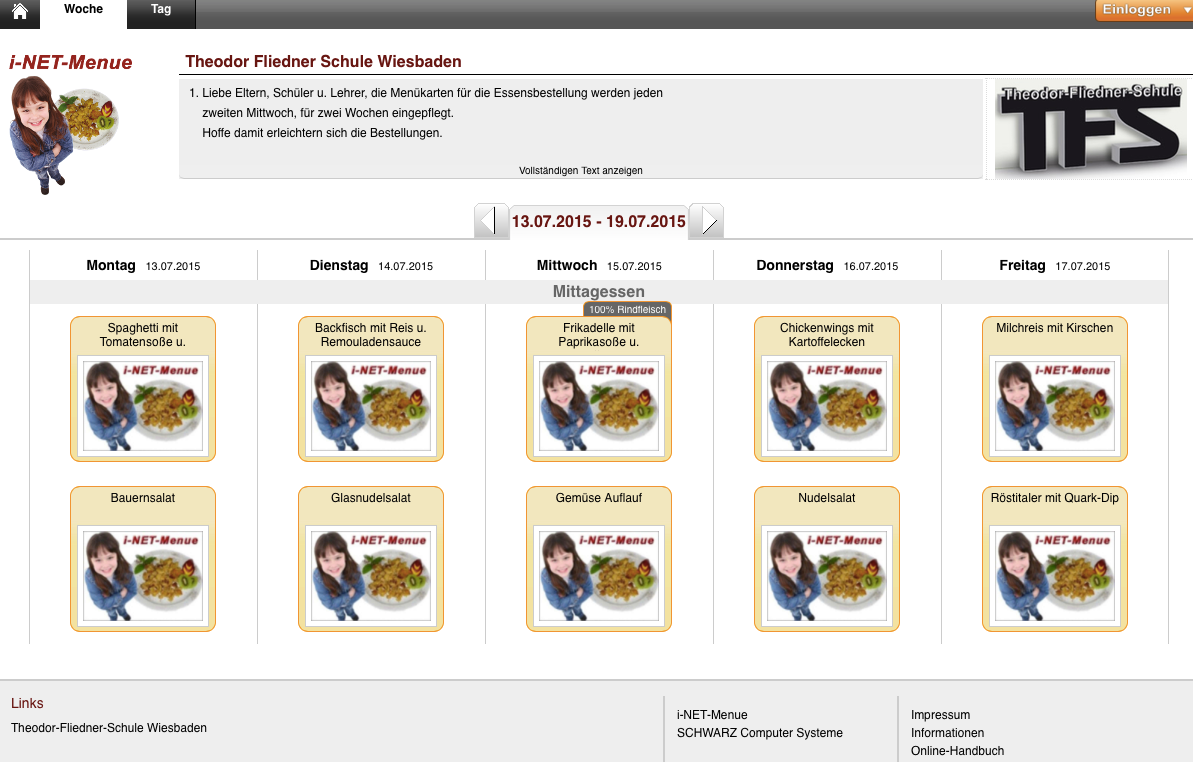Go to previous week with left arrow
The height and width of the screenshot is (762, 1193).
tap(491, 221)
